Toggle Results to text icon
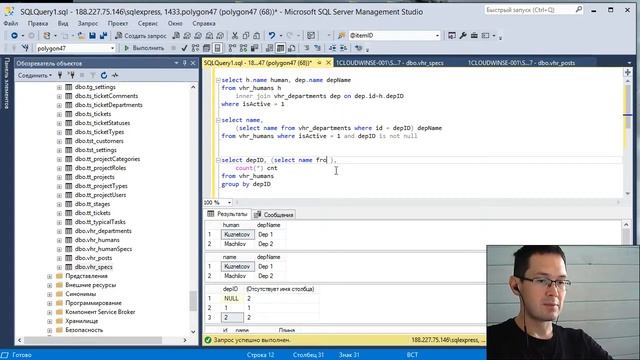This screenshot has height=360, width=640. (269, 48)
